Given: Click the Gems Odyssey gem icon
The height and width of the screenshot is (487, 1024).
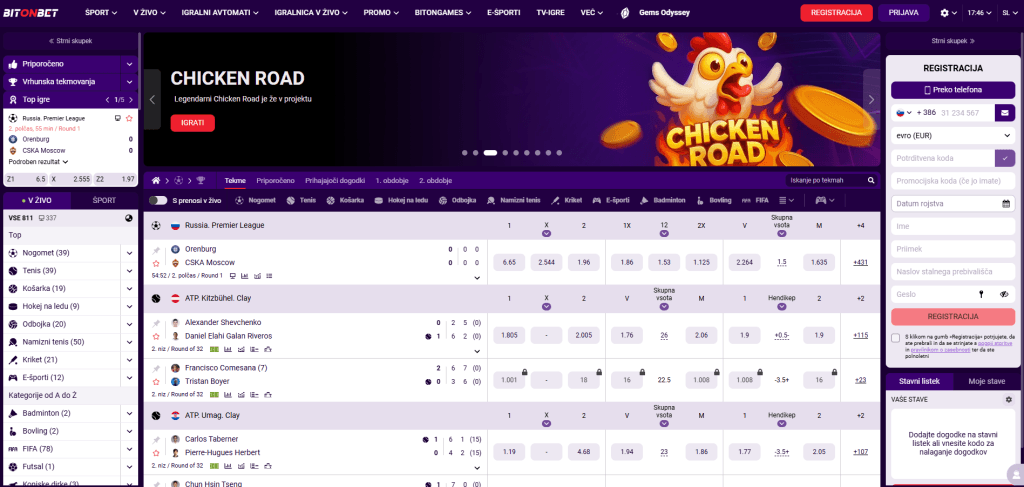Looking at the screenshot, I should 625,12.
